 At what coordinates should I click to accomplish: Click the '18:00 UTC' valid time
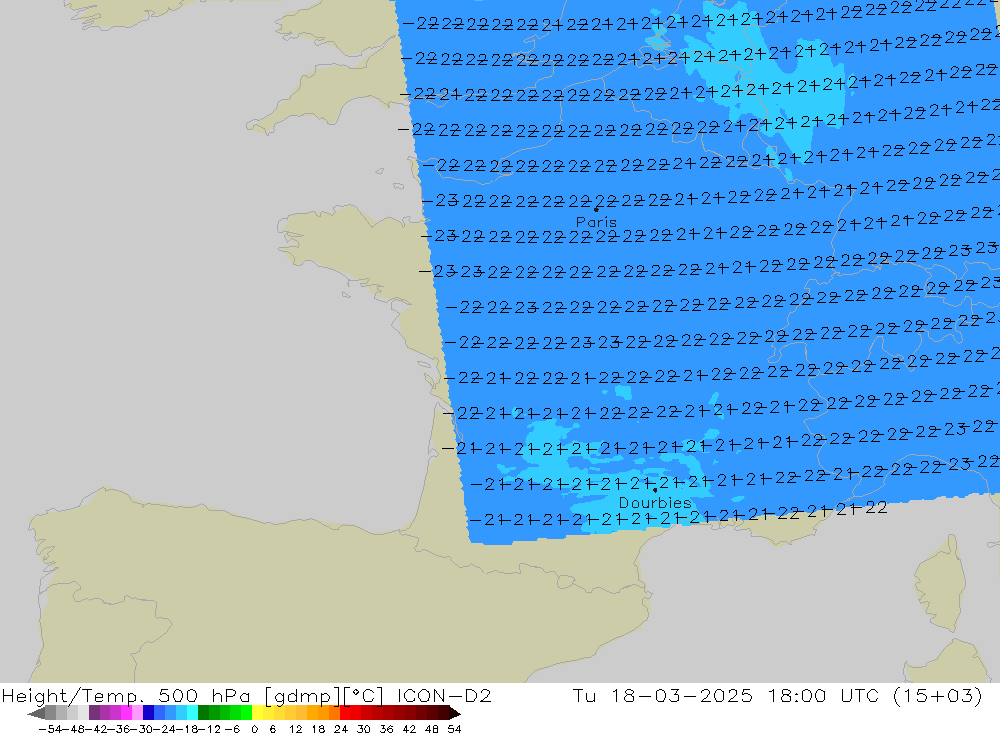click(x=821, y=695)
